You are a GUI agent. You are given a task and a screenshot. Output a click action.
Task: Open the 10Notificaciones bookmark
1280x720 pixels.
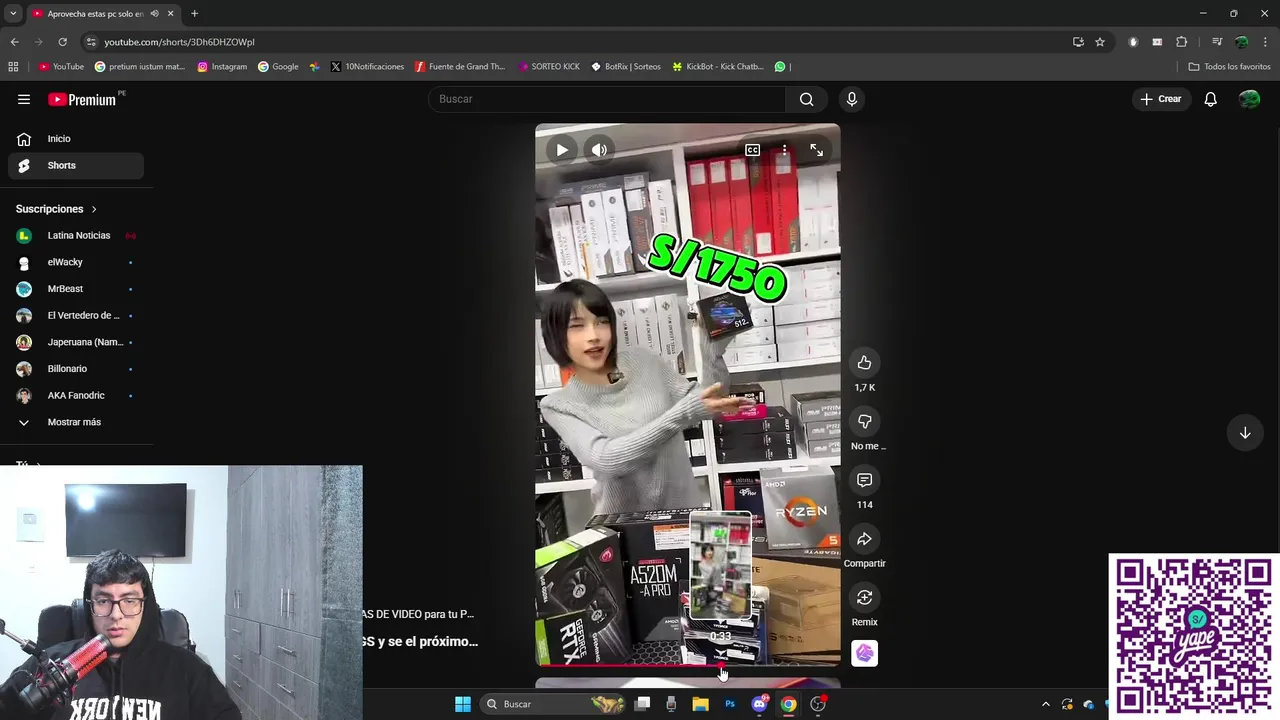coord(367,67)
